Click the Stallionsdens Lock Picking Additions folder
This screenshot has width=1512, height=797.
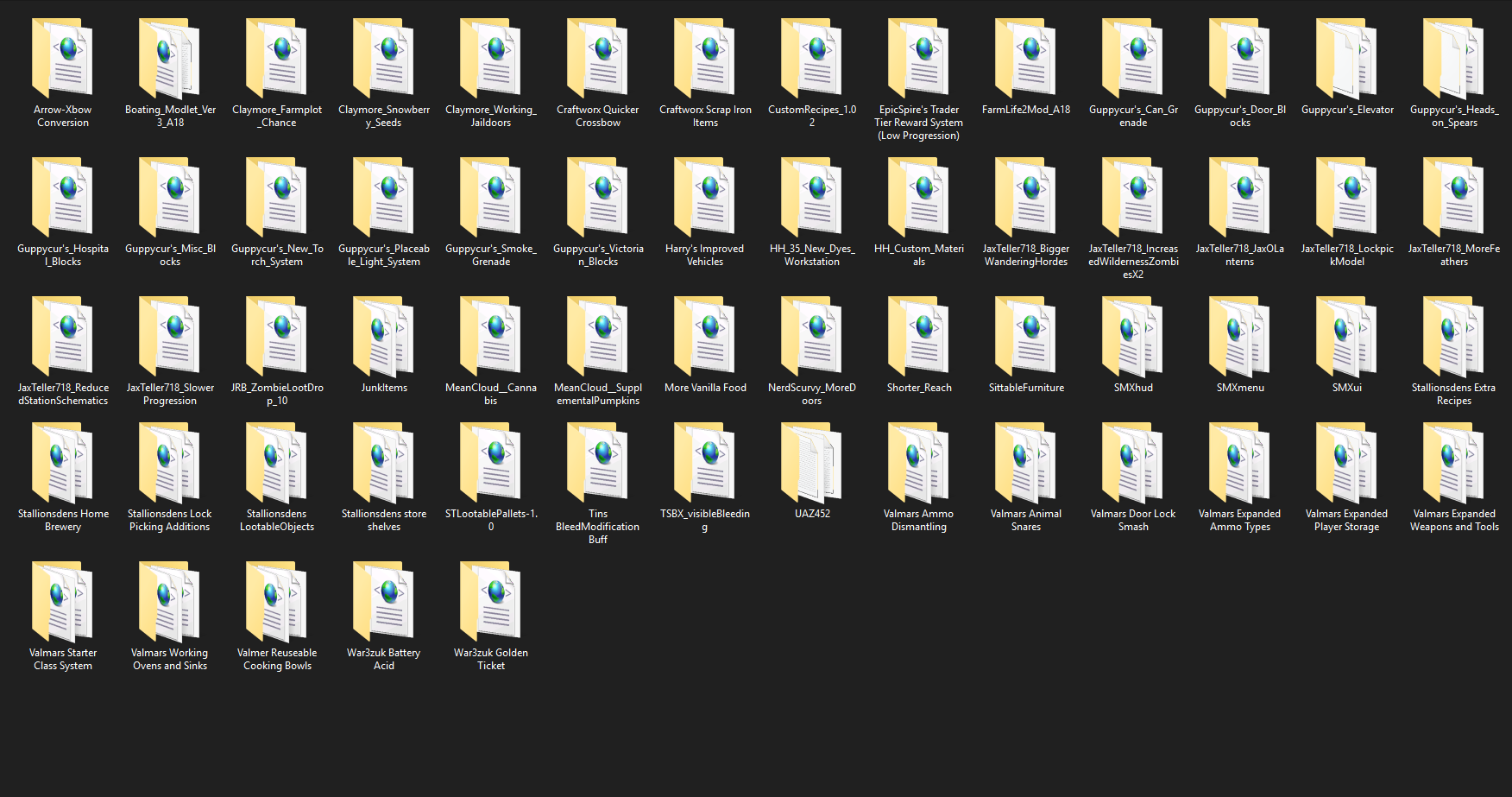pyautogui.click(x=170, y=463)
